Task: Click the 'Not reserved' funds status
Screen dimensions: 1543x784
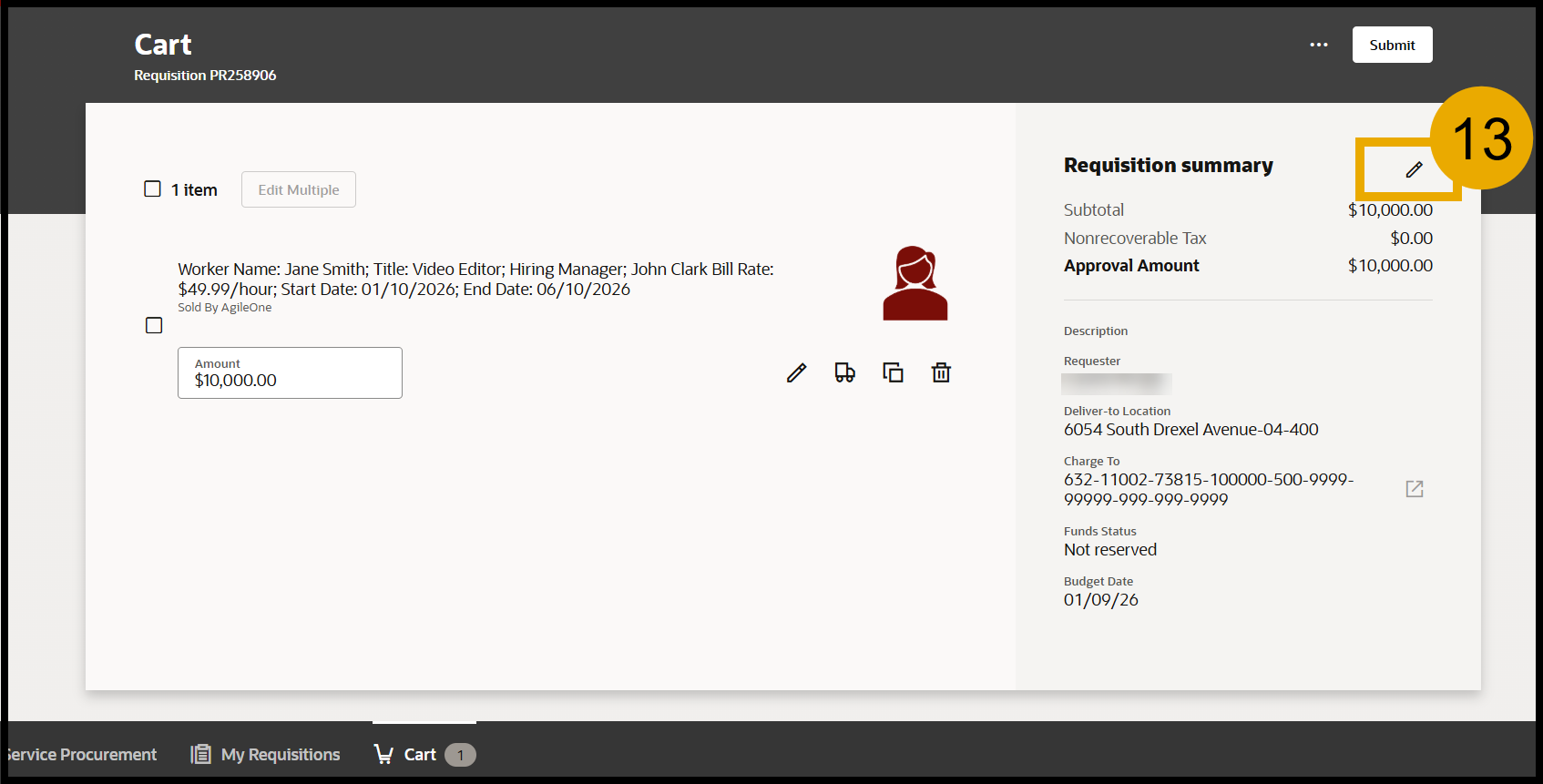Action: (x=1110, y=550)
